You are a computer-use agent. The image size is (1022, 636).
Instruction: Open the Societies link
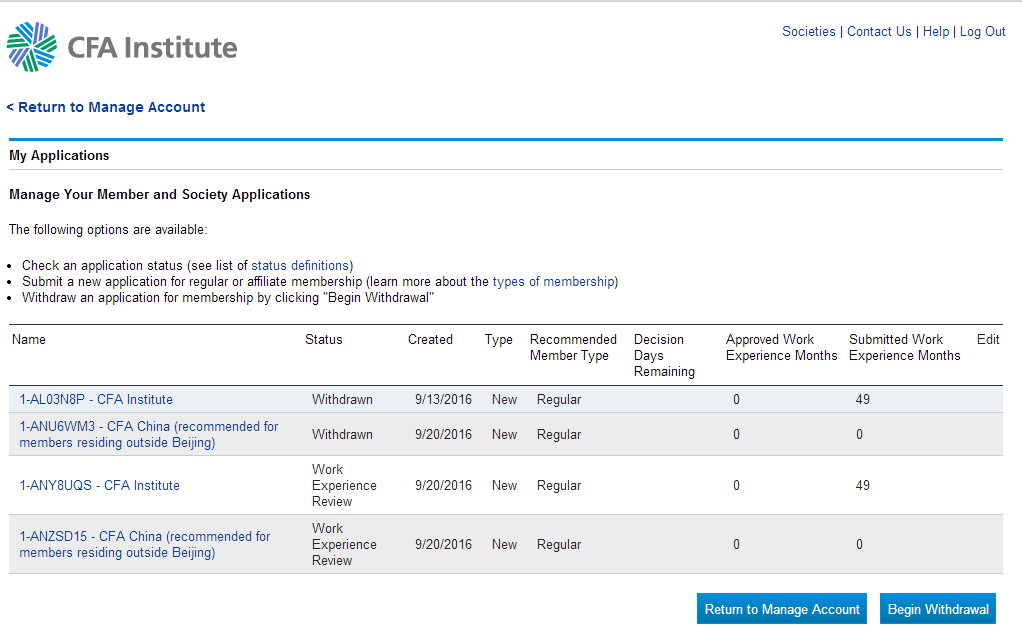pos(808,32)
